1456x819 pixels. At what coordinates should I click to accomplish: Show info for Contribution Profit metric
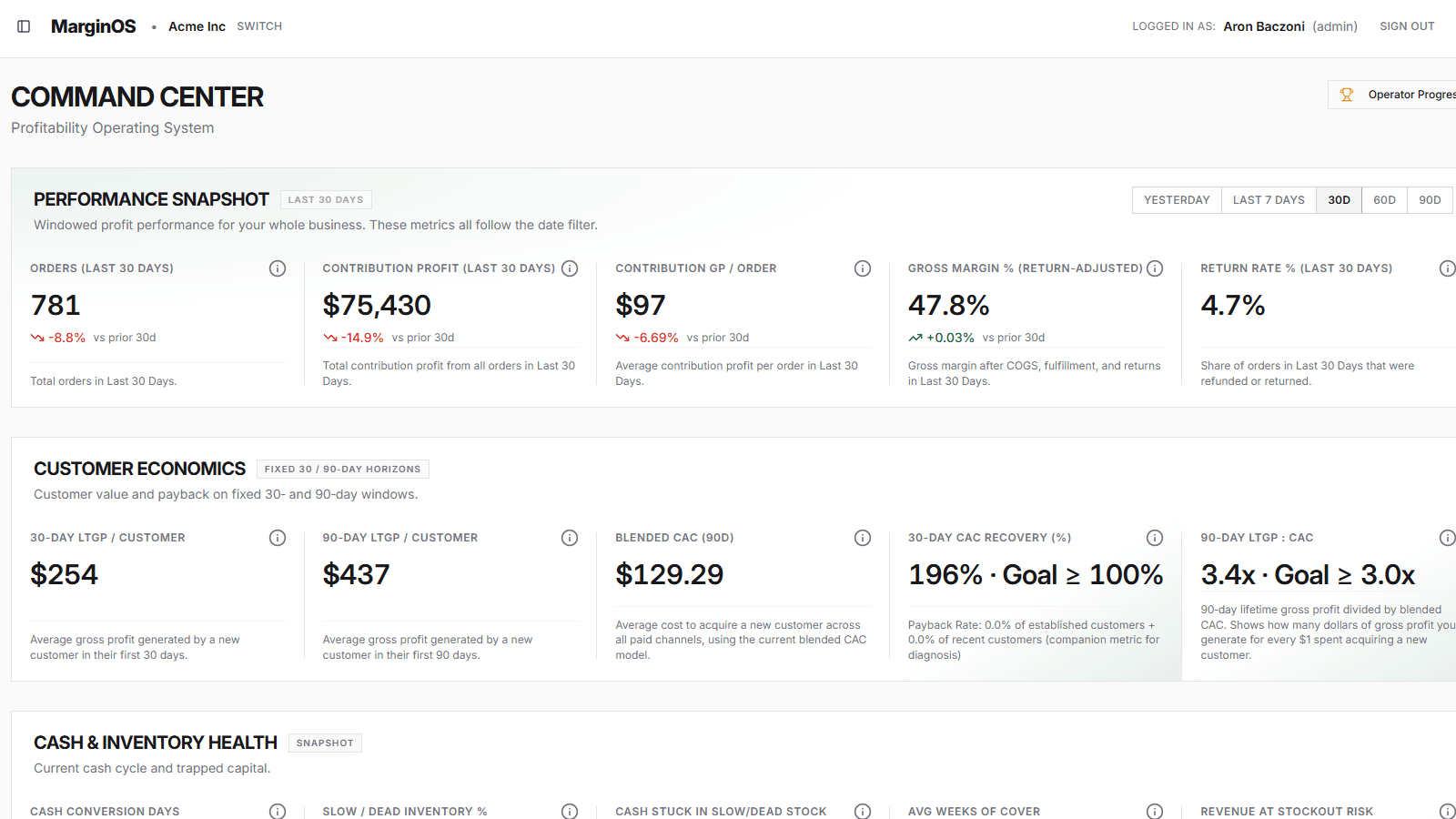570,268
